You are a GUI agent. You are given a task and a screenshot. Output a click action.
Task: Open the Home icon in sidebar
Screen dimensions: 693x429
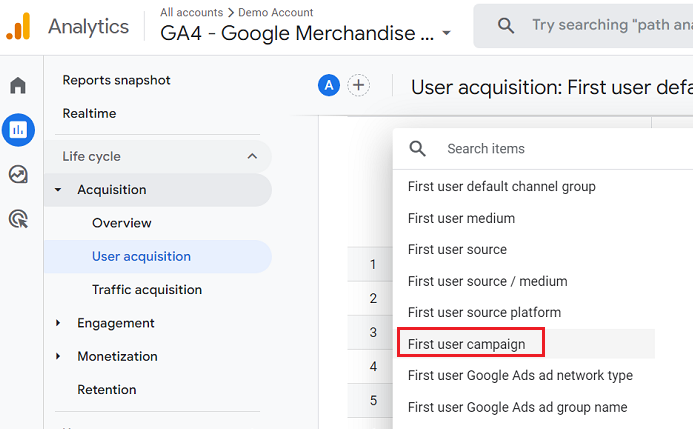click(x=18, y=85)
